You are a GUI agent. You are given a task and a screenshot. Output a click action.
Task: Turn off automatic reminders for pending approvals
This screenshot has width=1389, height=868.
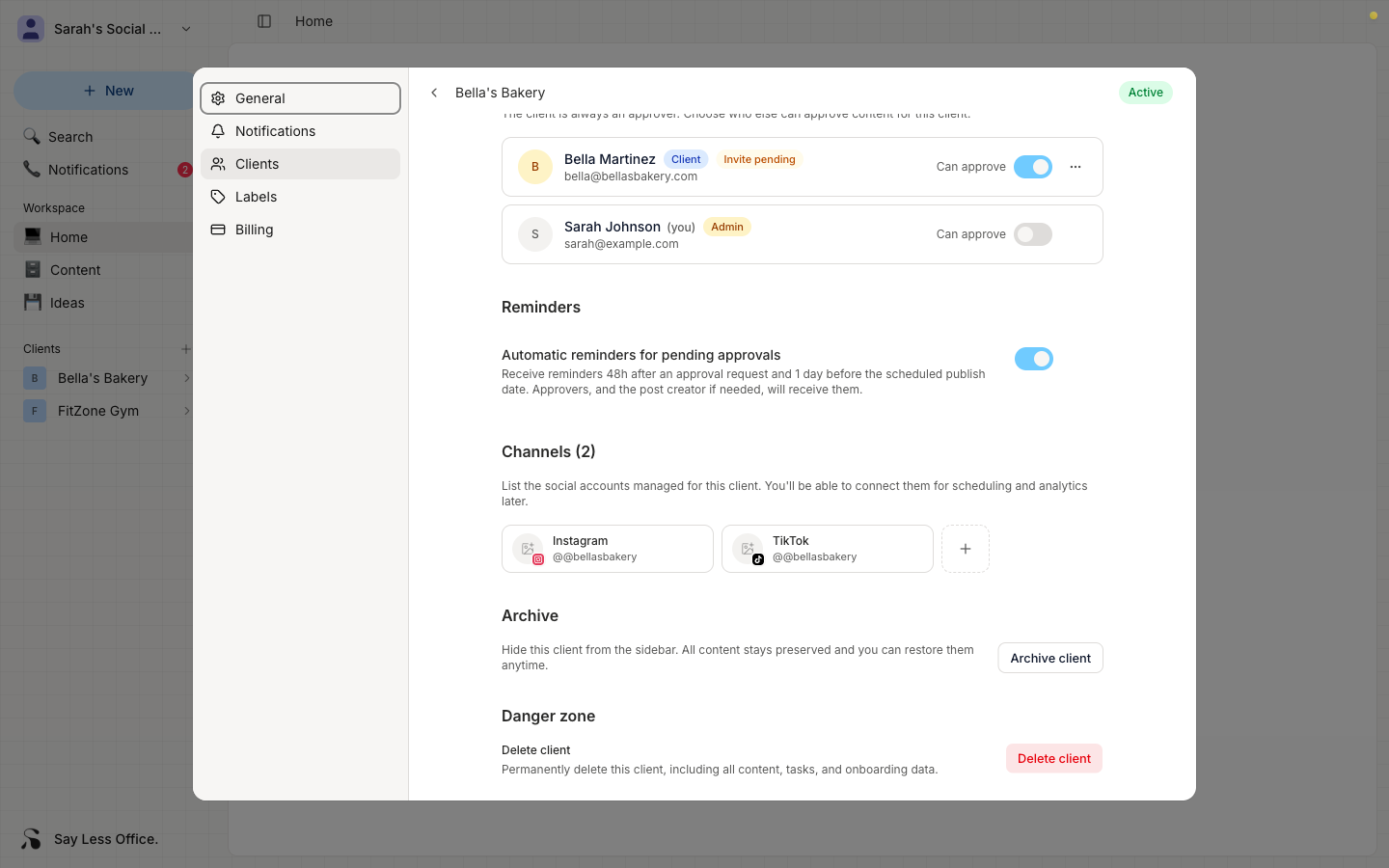pos(1034,359)
